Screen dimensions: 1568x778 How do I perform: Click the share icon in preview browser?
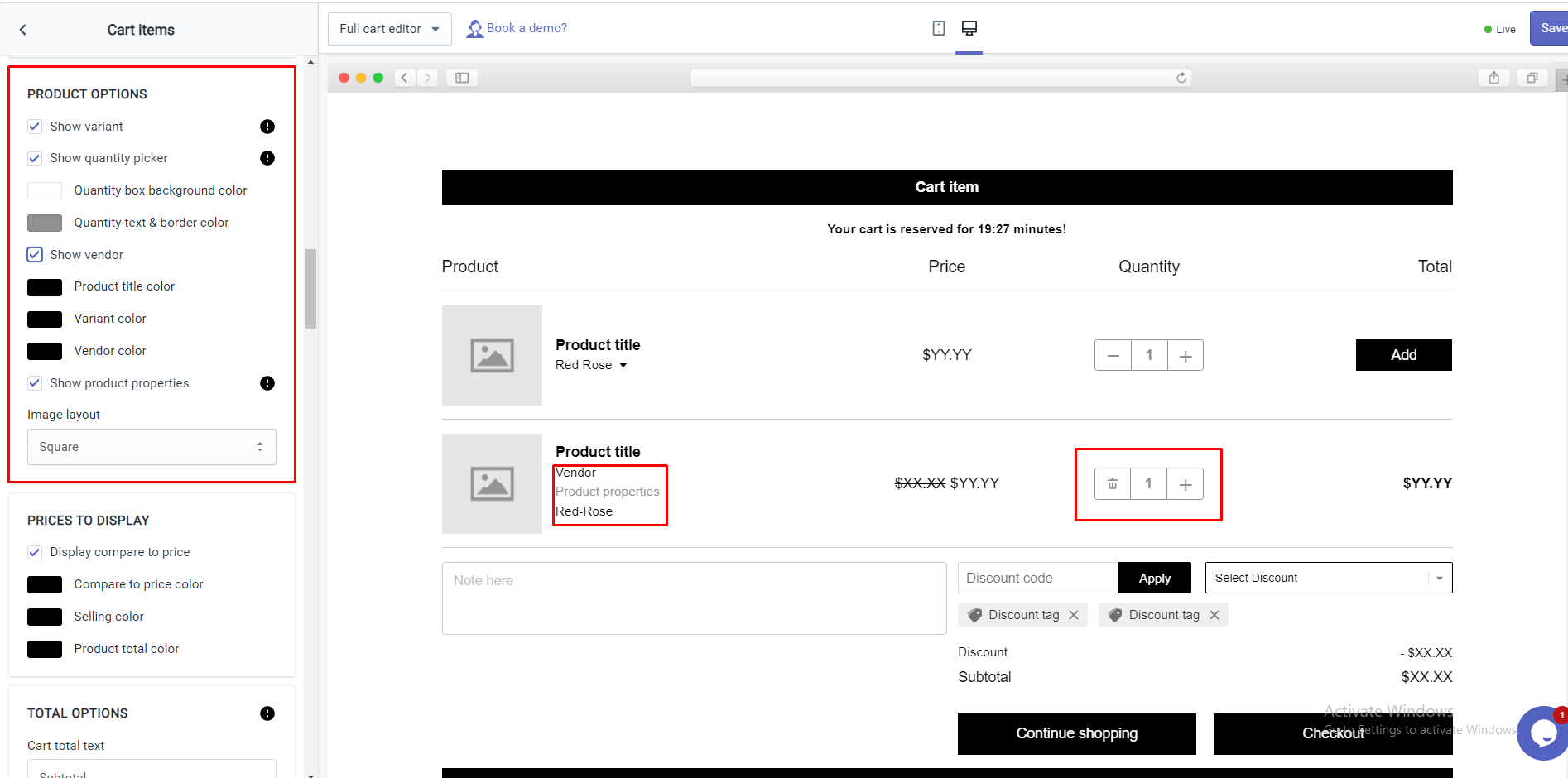click(x=1493, y=78)
